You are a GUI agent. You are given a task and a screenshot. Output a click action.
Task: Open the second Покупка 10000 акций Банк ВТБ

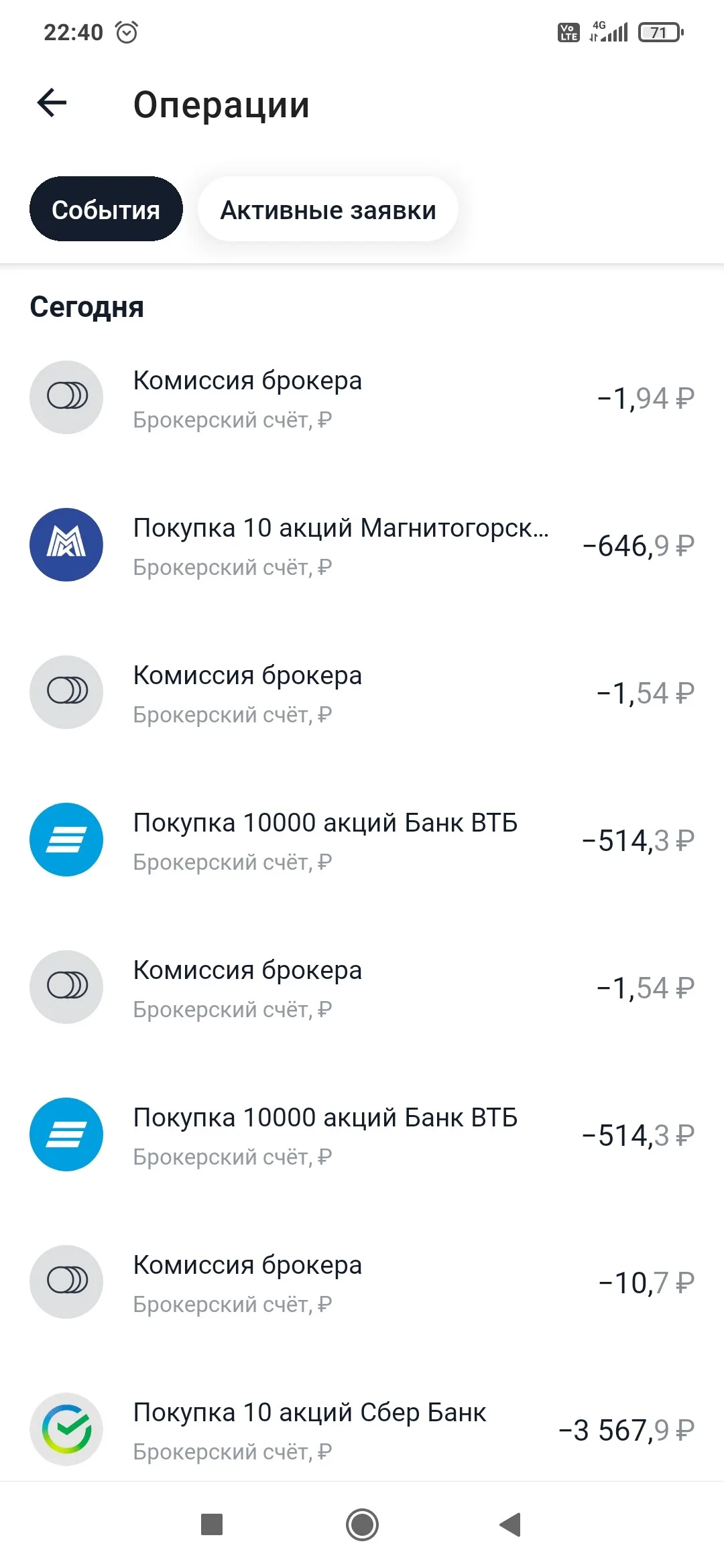[x=362, y=1134]
